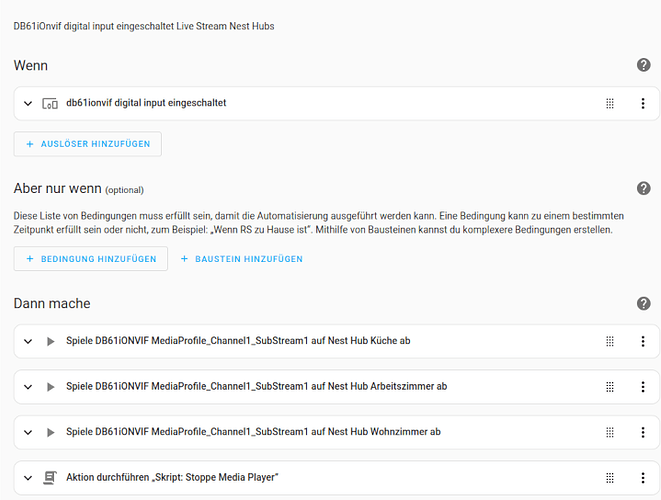
Task: Click play icon of Nest Hub Küche action
Action: pos(51,341)
